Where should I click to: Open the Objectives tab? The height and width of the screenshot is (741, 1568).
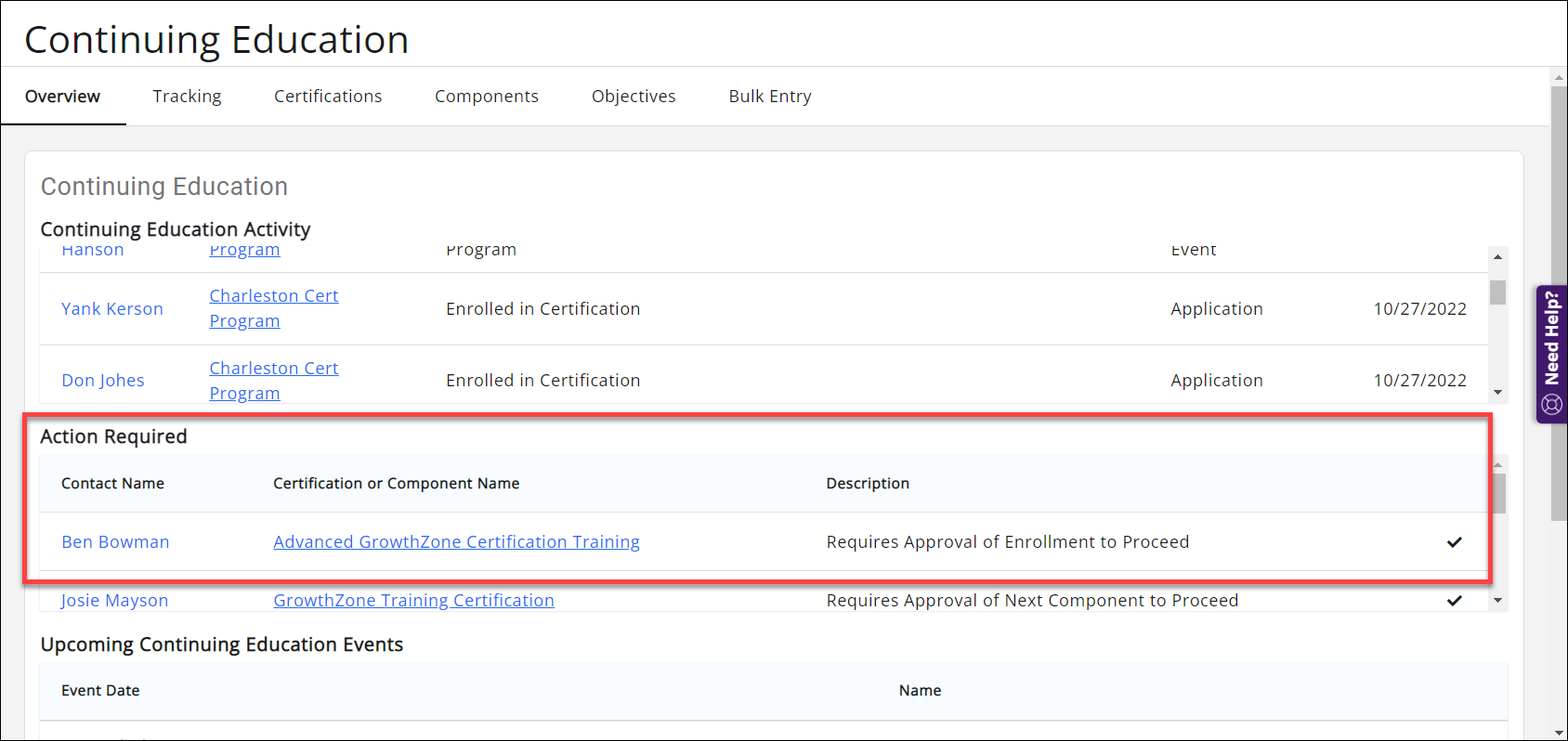tap(634, 97)
